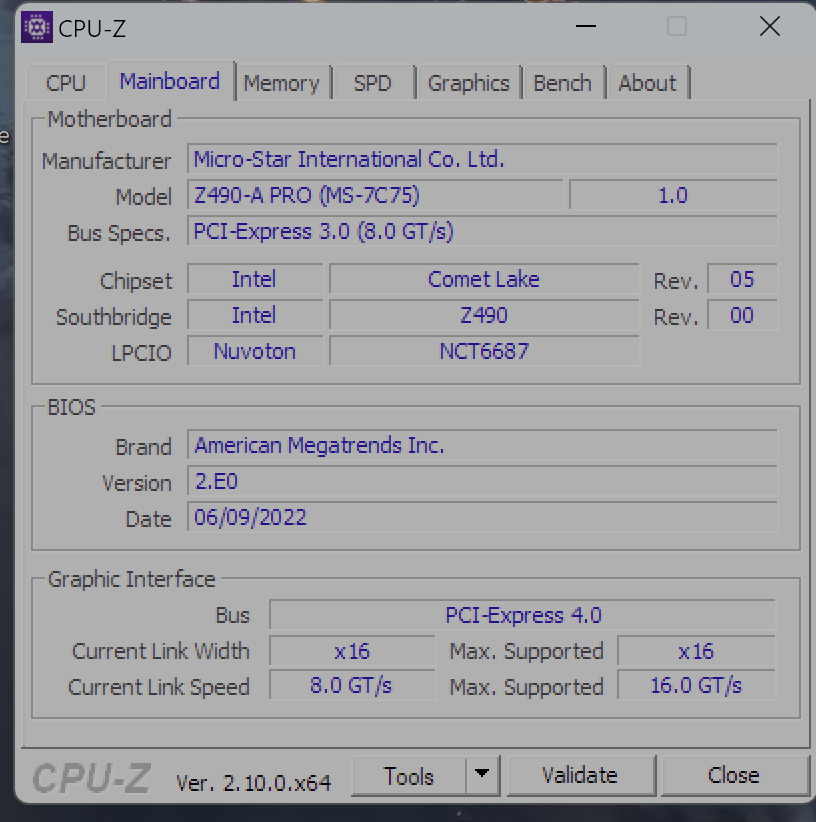Click BIOS brand American Megatrends Inc.
Screen dimensions: 816x822
click(482, 445)
